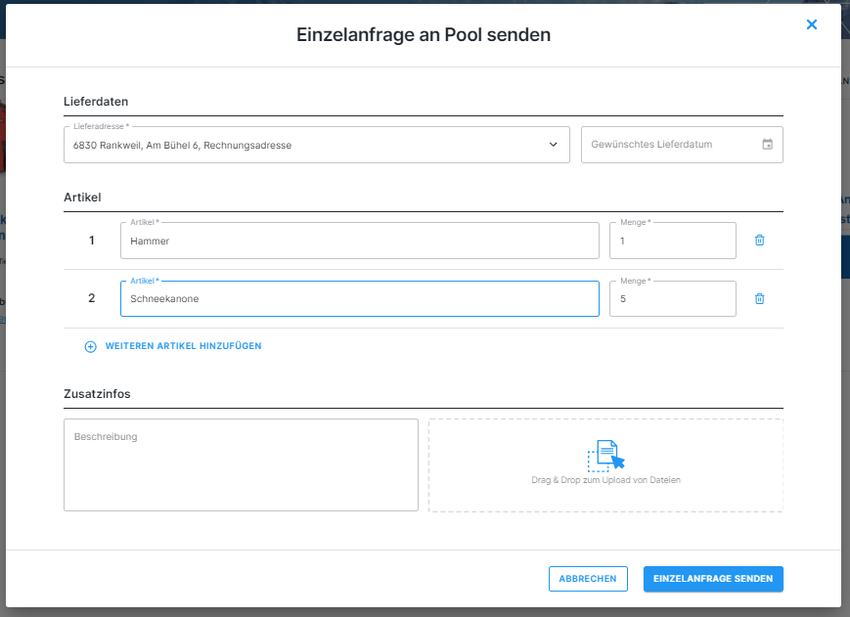Focus the Beschreibung text area
The height and width of the screenshot is (617, 850).
pos(240,465)
